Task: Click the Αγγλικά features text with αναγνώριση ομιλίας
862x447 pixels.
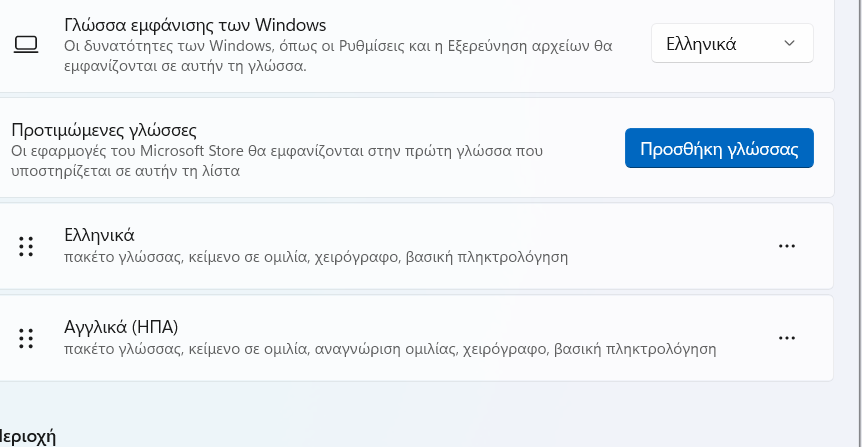Action: pos(390,349)
